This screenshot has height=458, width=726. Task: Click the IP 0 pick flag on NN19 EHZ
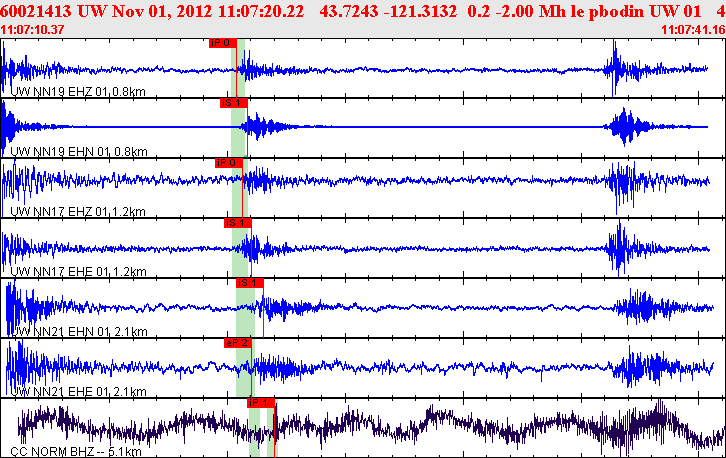pyautogui.click(x=222, y=43)
